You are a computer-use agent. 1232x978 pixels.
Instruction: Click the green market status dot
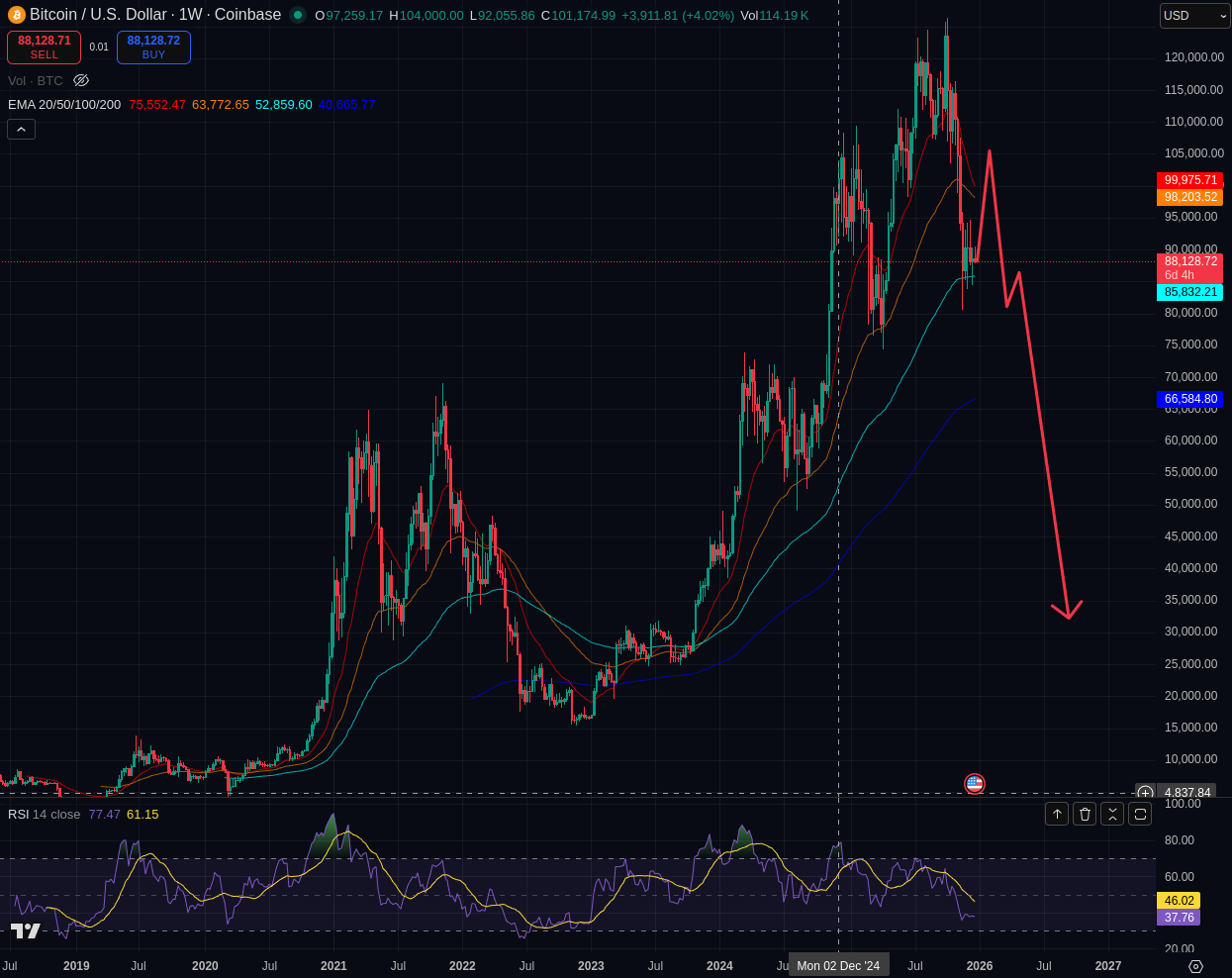298,15
